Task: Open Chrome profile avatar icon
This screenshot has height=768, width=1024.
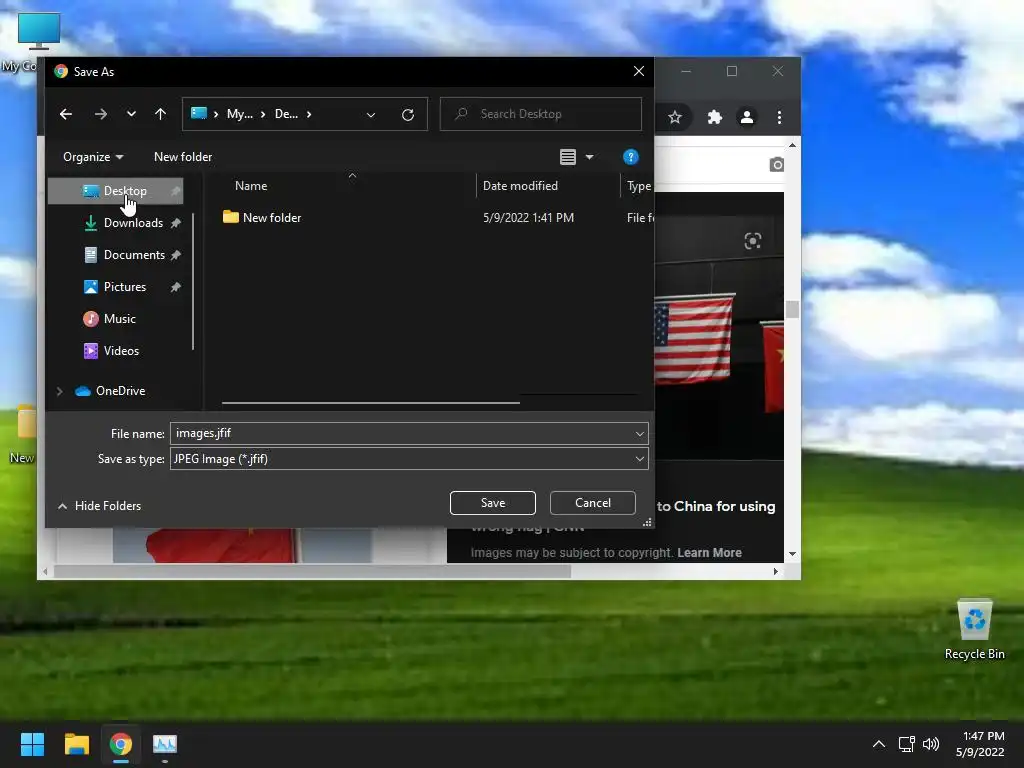Action: (x=746, y=117)
